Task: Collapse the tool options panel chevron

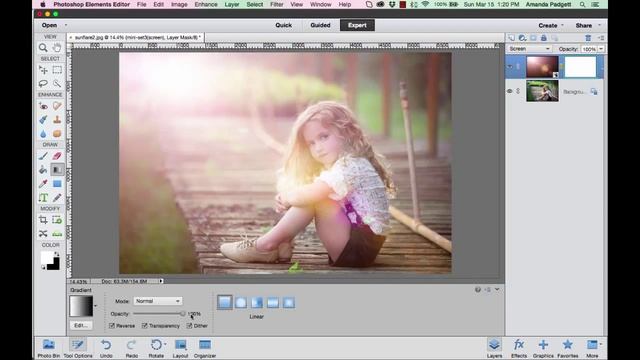Action: [497, 289]
